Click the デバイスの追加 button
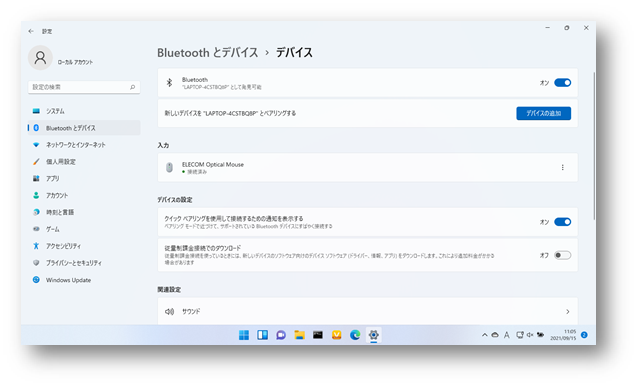Image resolution: width=638 pixels, height=387 pixels. tap(544, 113)
